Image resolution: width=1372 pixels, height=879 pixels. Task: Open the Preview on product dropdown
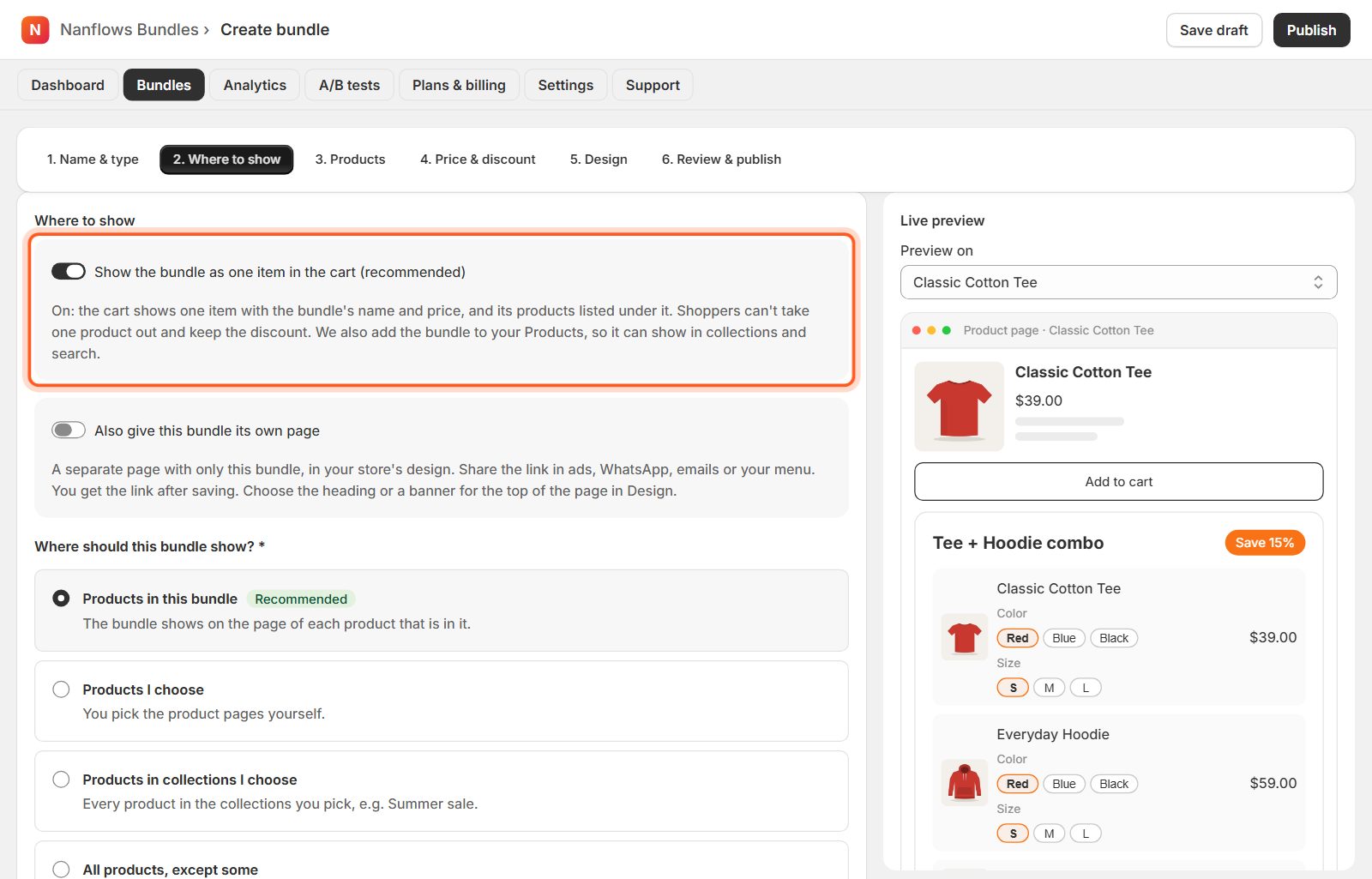coord(1118,282)
